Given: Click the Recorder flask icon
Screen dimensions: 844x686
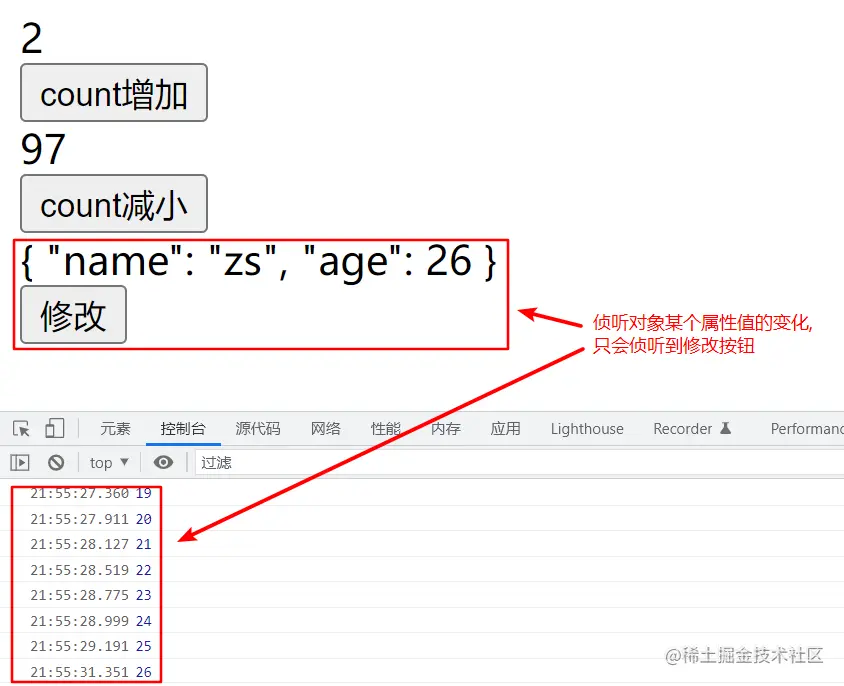Looking at the screenshot, I should pos(726,428).
